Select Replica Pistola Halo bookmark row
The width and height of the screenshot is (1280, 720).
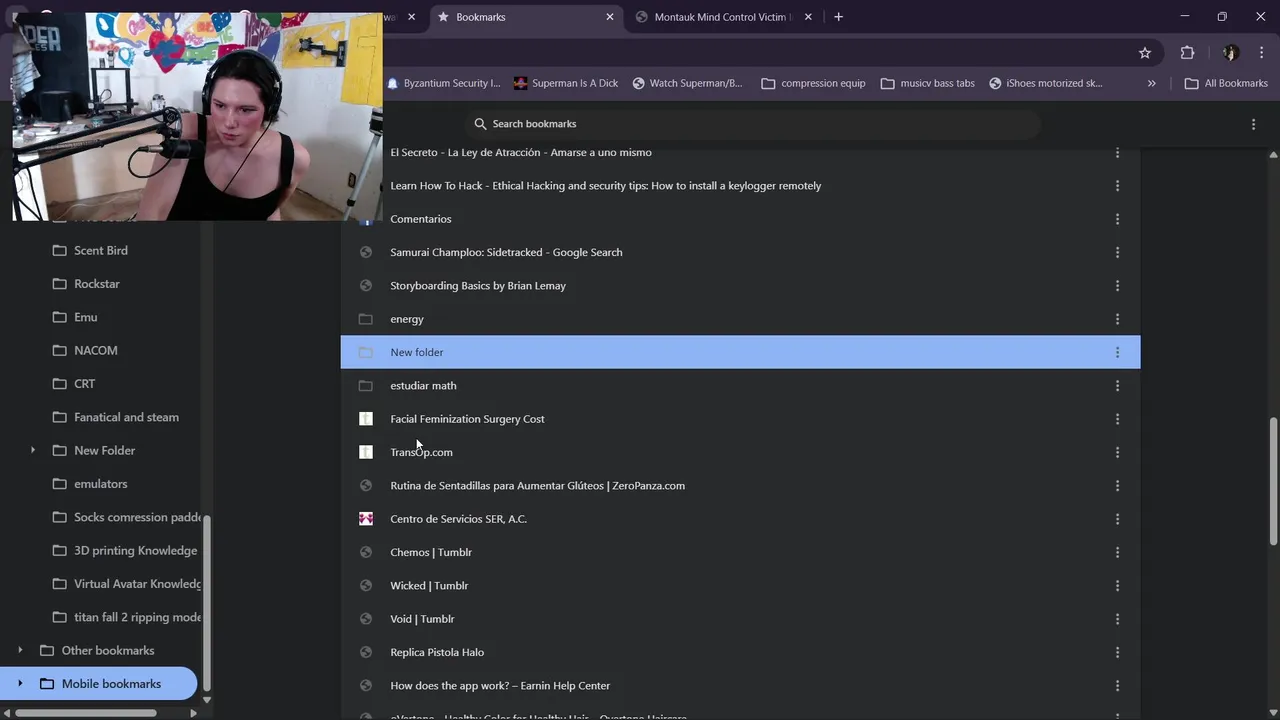[740, 652]
